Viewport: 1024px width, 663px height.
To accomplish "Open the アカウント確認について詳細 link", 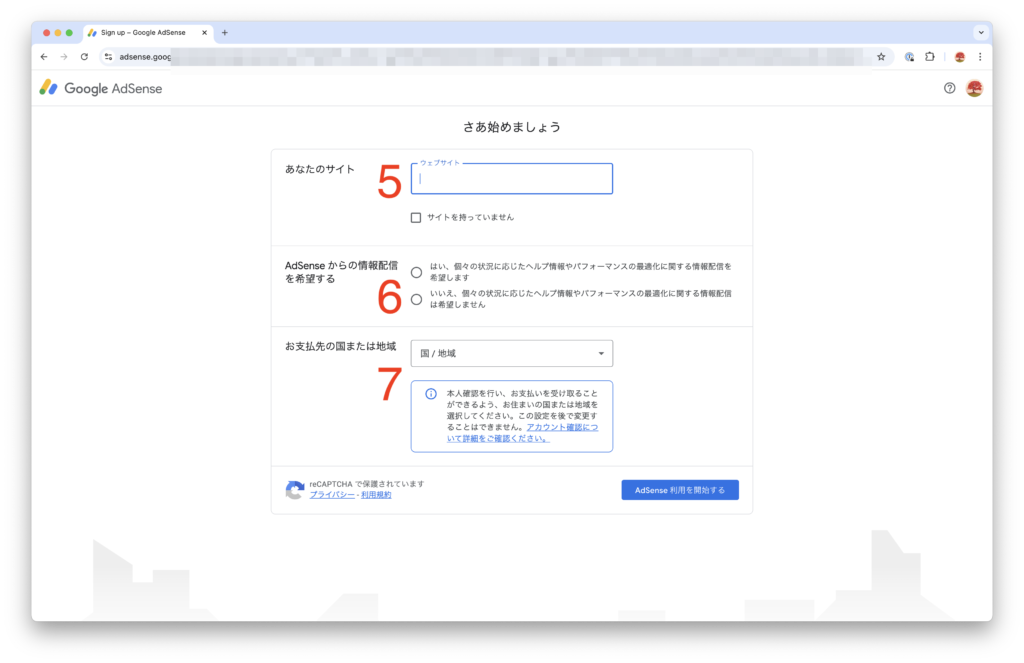I will [x=522, y=433].
